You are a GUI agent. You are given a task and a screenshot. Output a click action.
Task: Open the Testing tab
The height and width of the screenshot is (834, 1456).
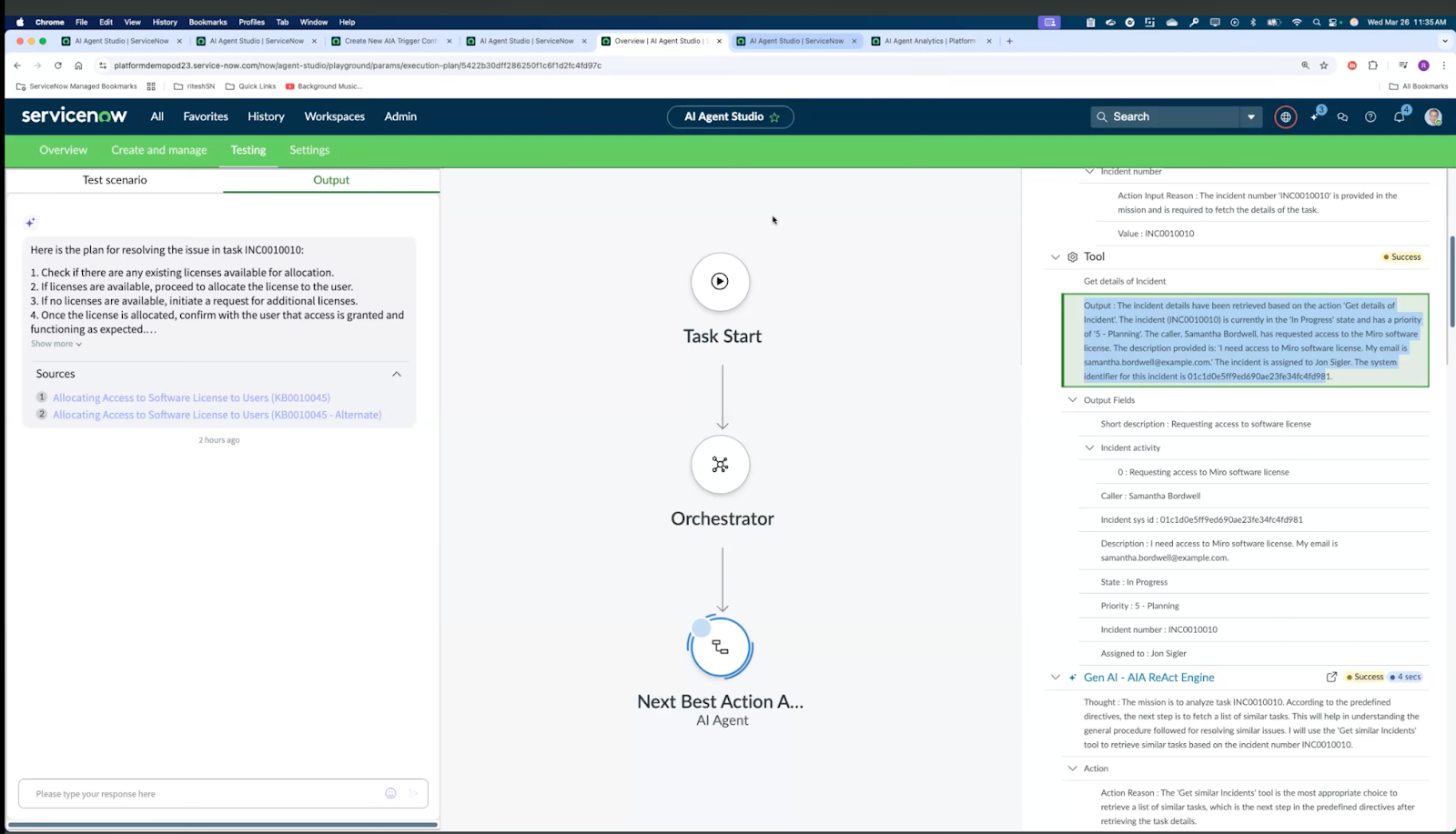coord(248,150)
